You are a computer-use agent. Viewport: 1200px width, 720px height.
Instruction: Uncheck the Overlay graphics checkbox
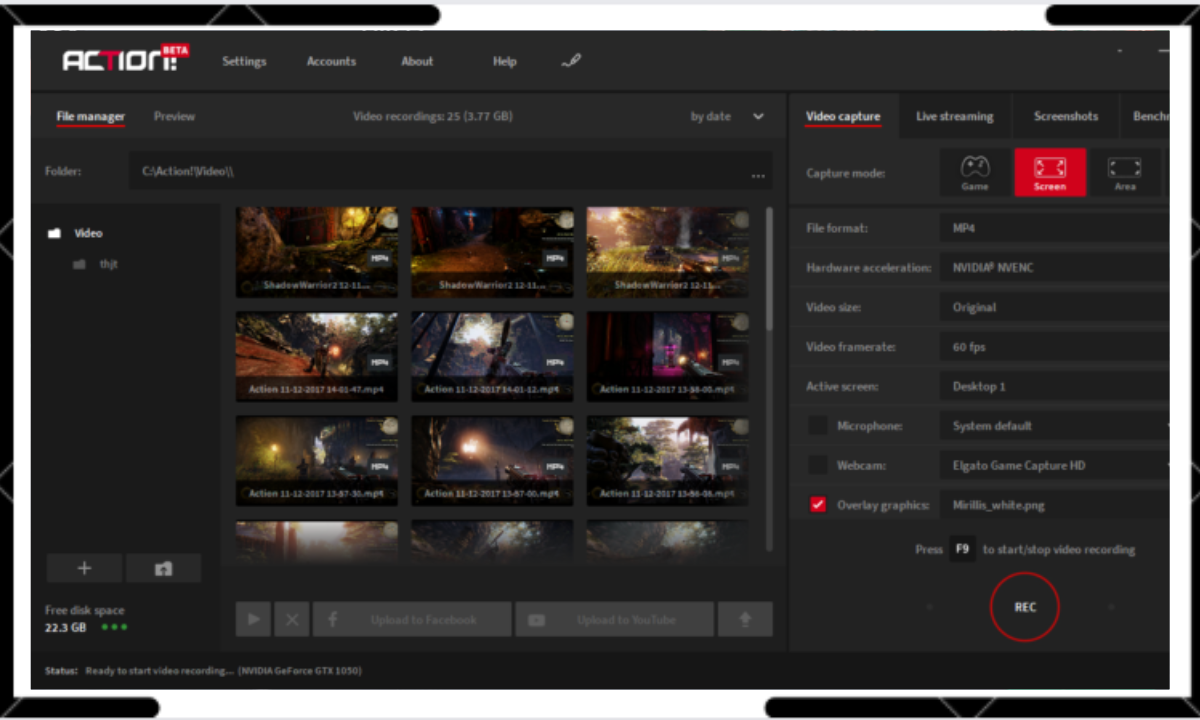(x=818, y=505)
